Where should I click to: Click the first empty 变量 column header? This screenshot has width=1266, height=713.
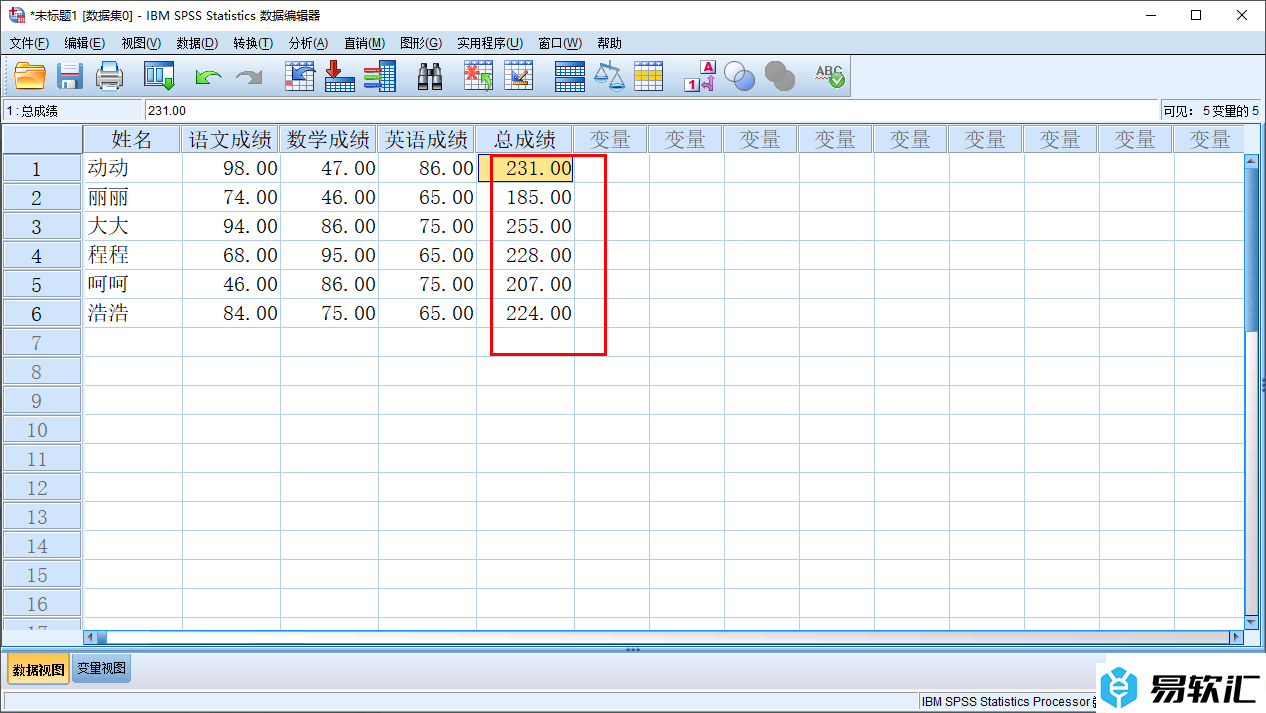pos(611,139)
